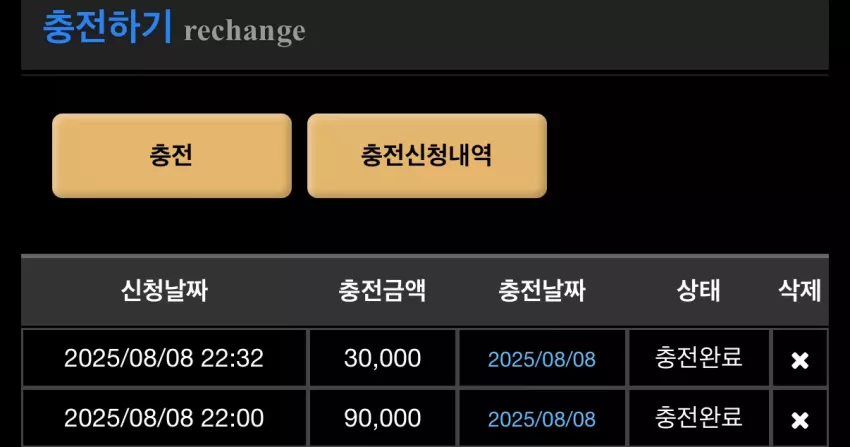Viewport: 850px width, 447px height.
Task: Click the 충전하기 page title
Action: (x=107, y=27)
